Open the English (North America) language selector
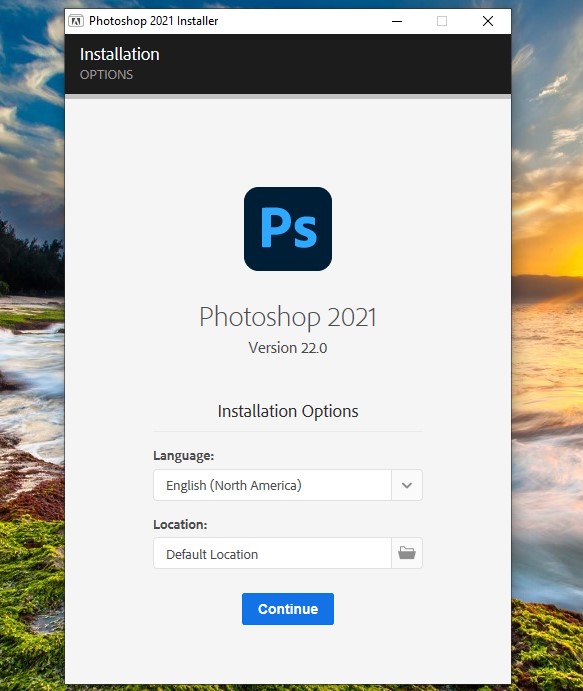 288,485
